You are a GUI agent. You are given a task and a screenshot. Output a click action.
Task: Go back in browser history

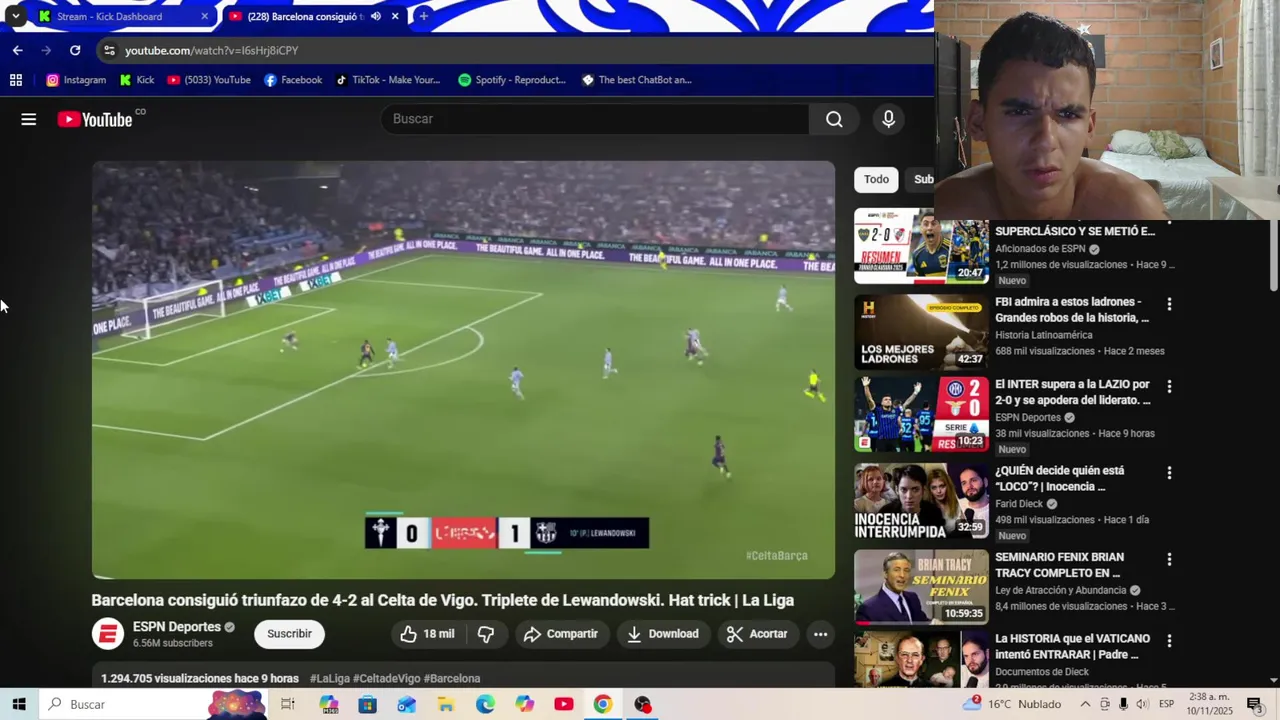point(17,50)
